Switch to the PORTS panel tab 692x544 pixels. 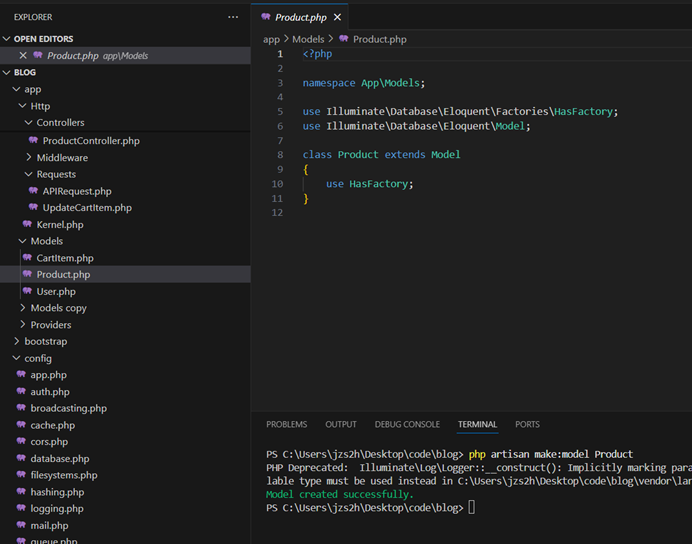pyautogui.click(x=527, y=424)
